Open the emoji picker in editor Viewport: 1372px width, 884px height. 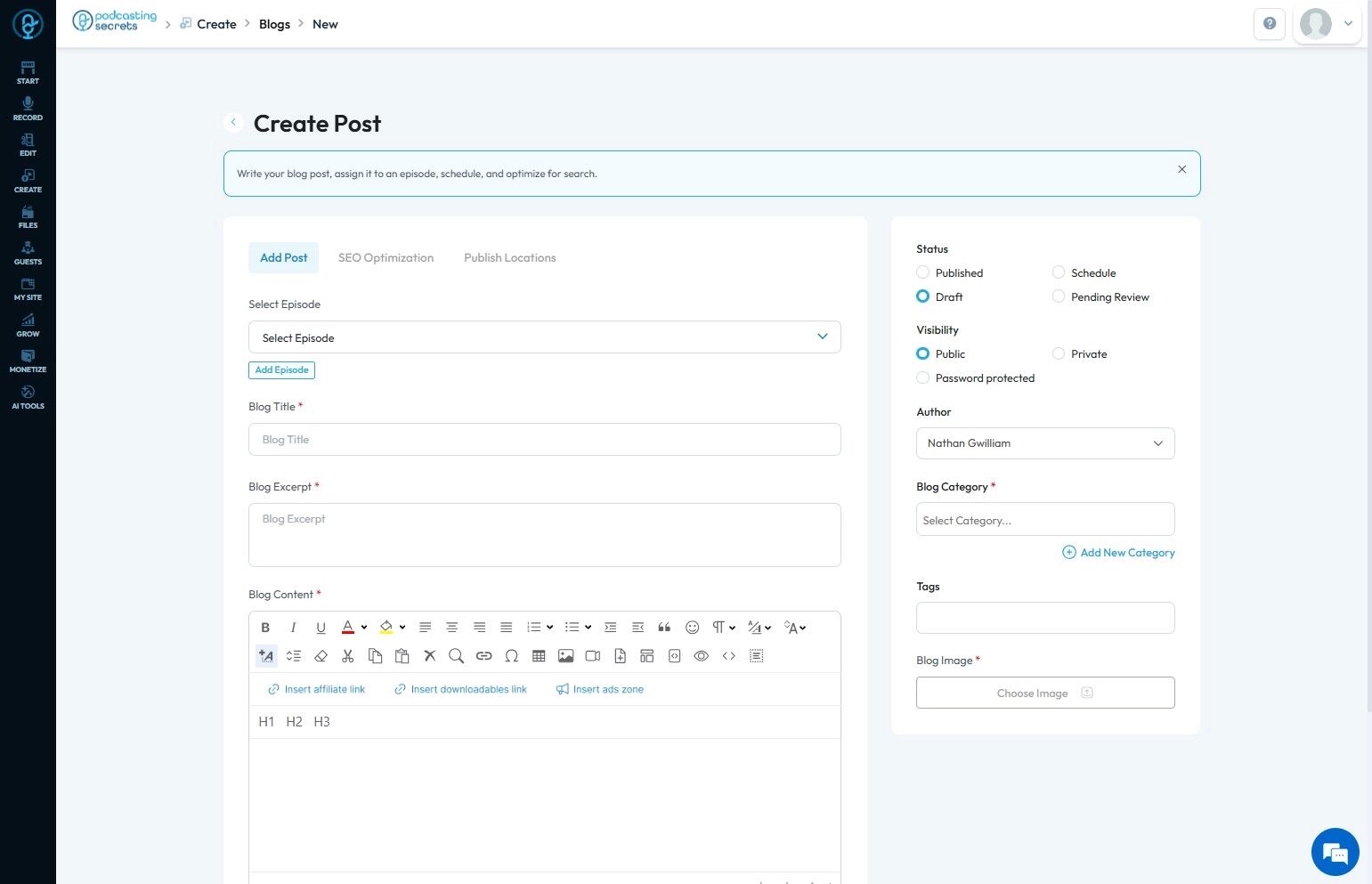pos(692,628)
